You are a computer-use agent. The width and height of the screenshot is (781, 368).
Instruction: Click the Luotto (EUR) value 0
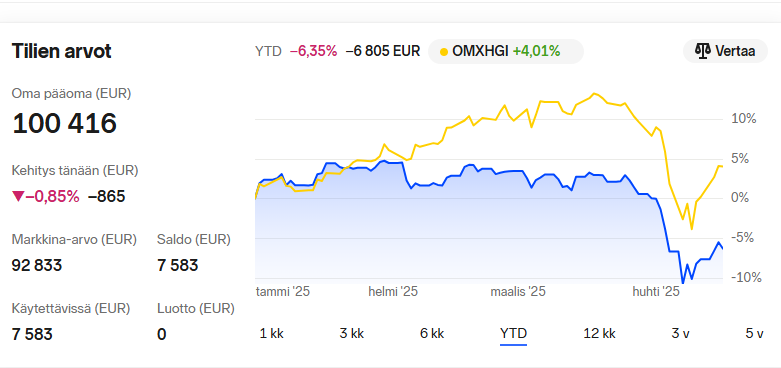(x=161, y=334)
